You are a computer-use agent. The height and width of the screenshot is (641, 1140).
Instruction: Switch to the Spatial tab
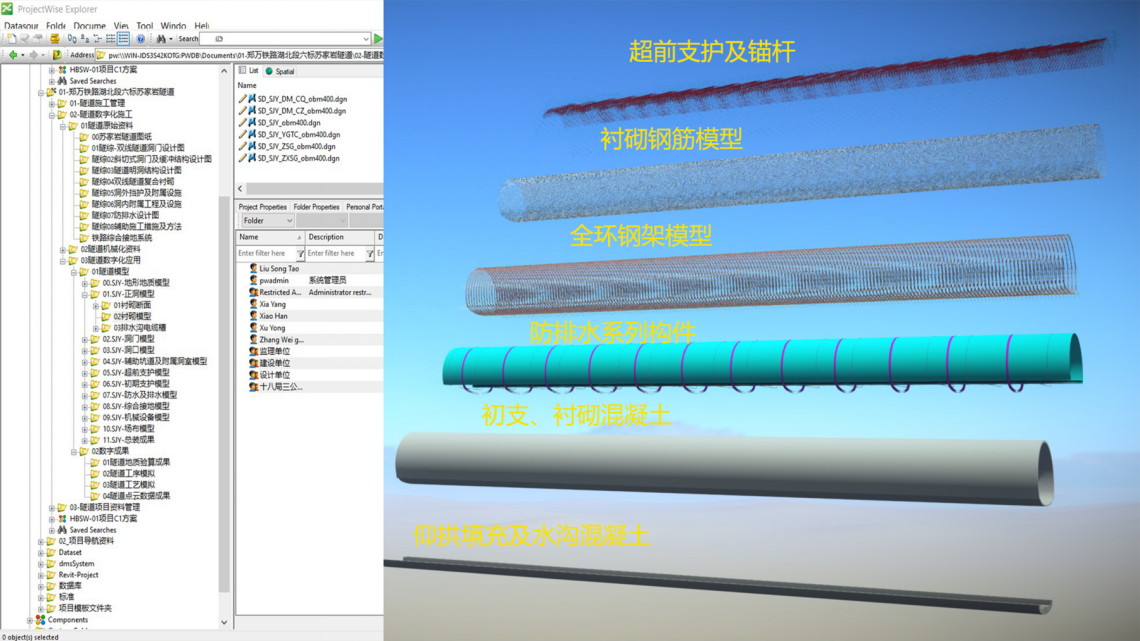[280, 71]
